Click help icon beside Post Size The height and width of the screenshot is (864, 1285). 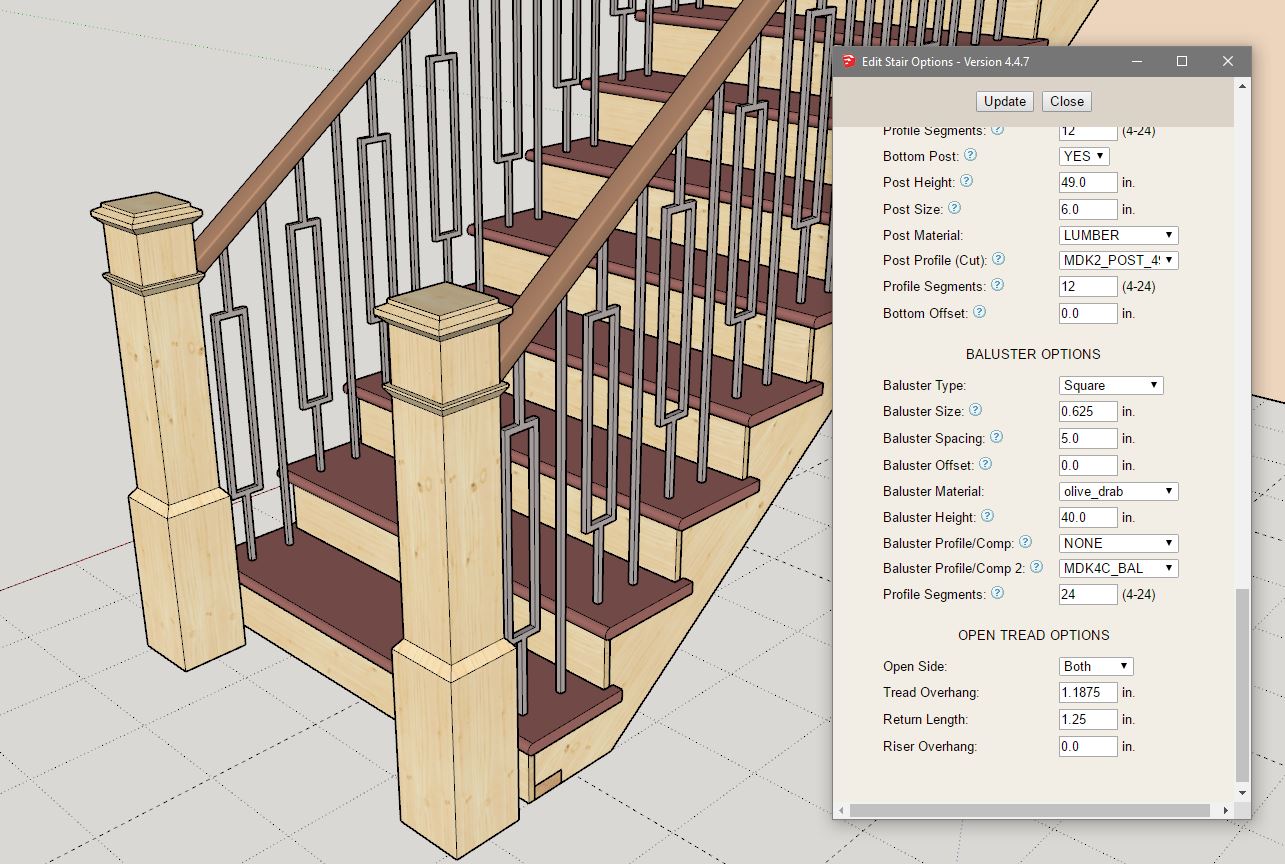pos(954,209)
